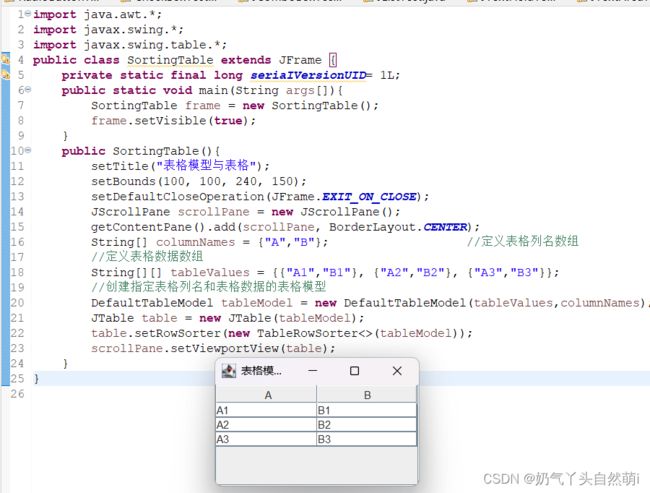Click the serialVersionUID field name
The image size is (650, 493).
pos(308,75)
